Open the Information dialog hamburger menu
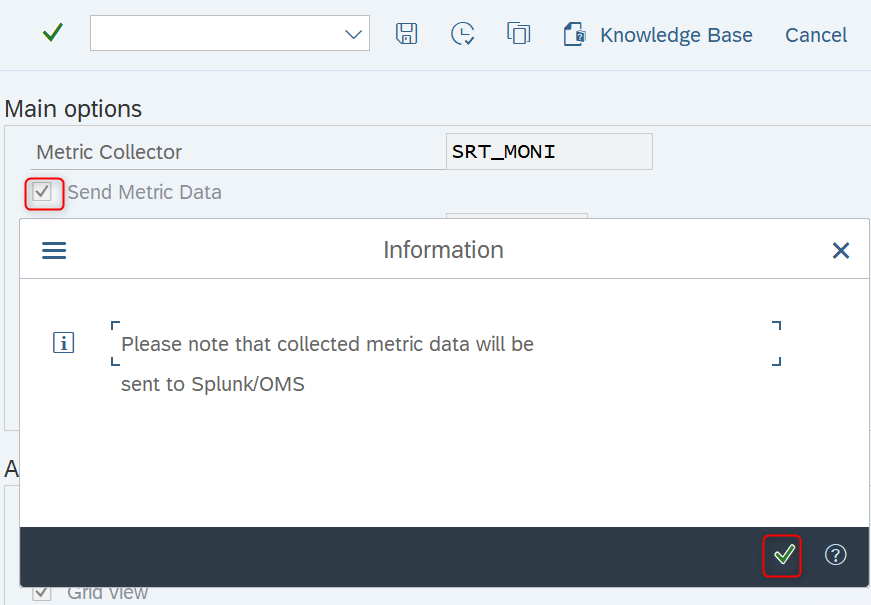Viewport: 871px width, 605px height. point(54,251)
